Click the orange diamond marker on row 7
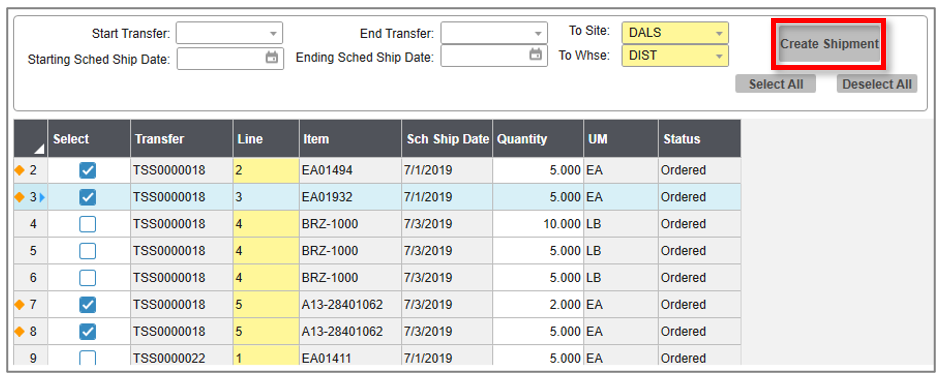 (20, 305)
